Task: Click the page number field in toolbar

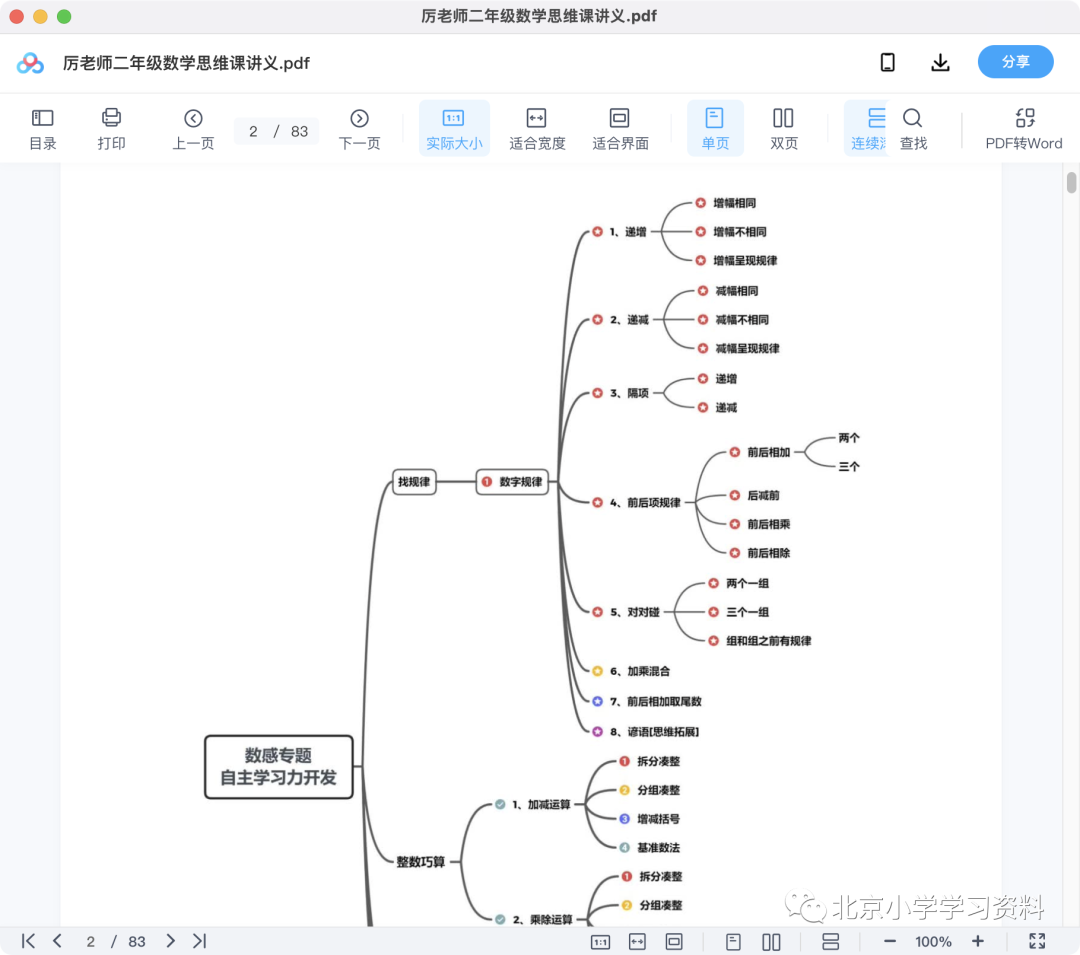Action: [x=276, y=132]
